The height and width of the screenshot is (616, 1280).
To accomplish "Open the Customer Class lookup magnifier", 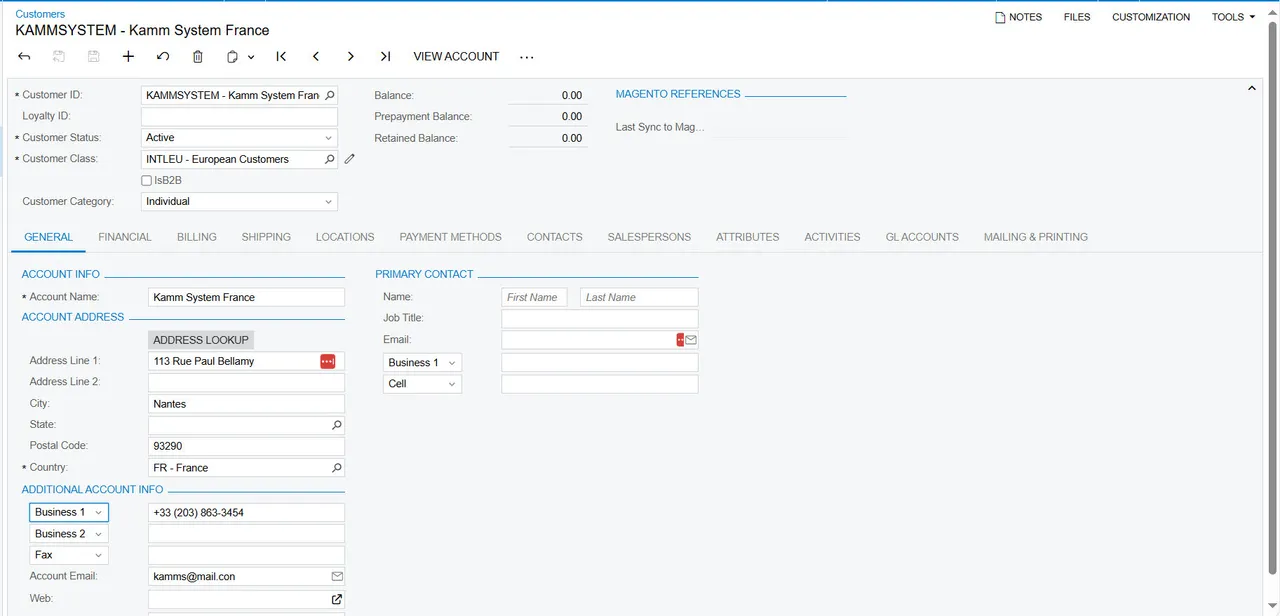I will pos(330,159).
